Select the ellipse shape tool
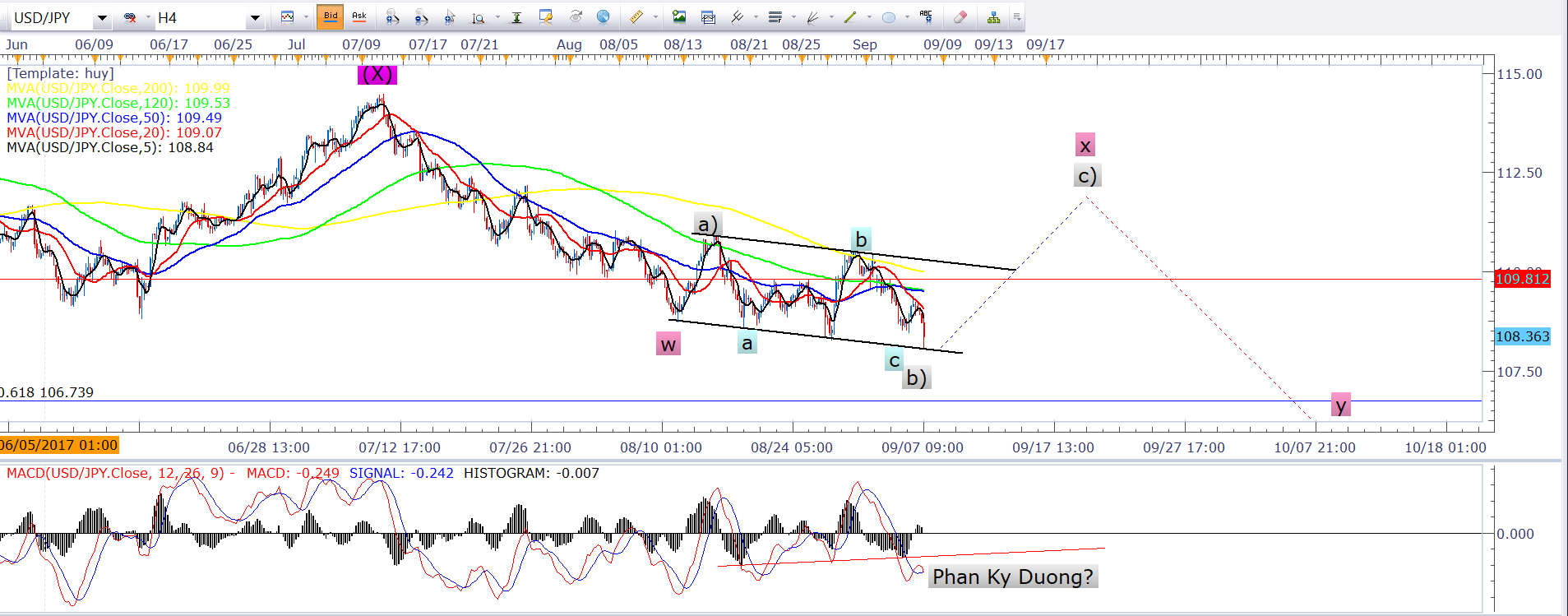 click(x=888, y=17)
